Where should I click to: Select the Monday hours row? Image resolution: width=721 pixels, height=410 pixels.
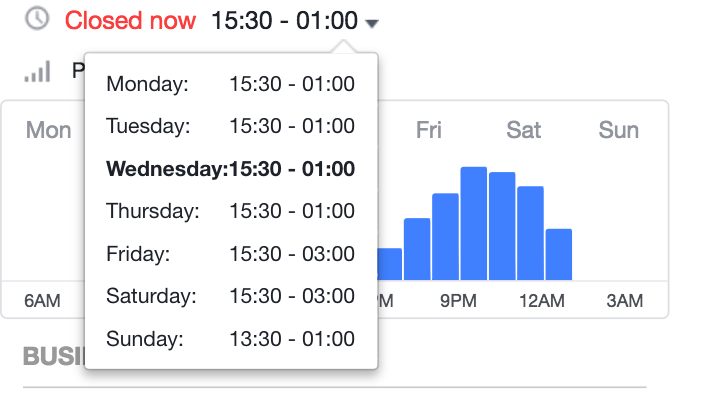[x=230, y=84]
